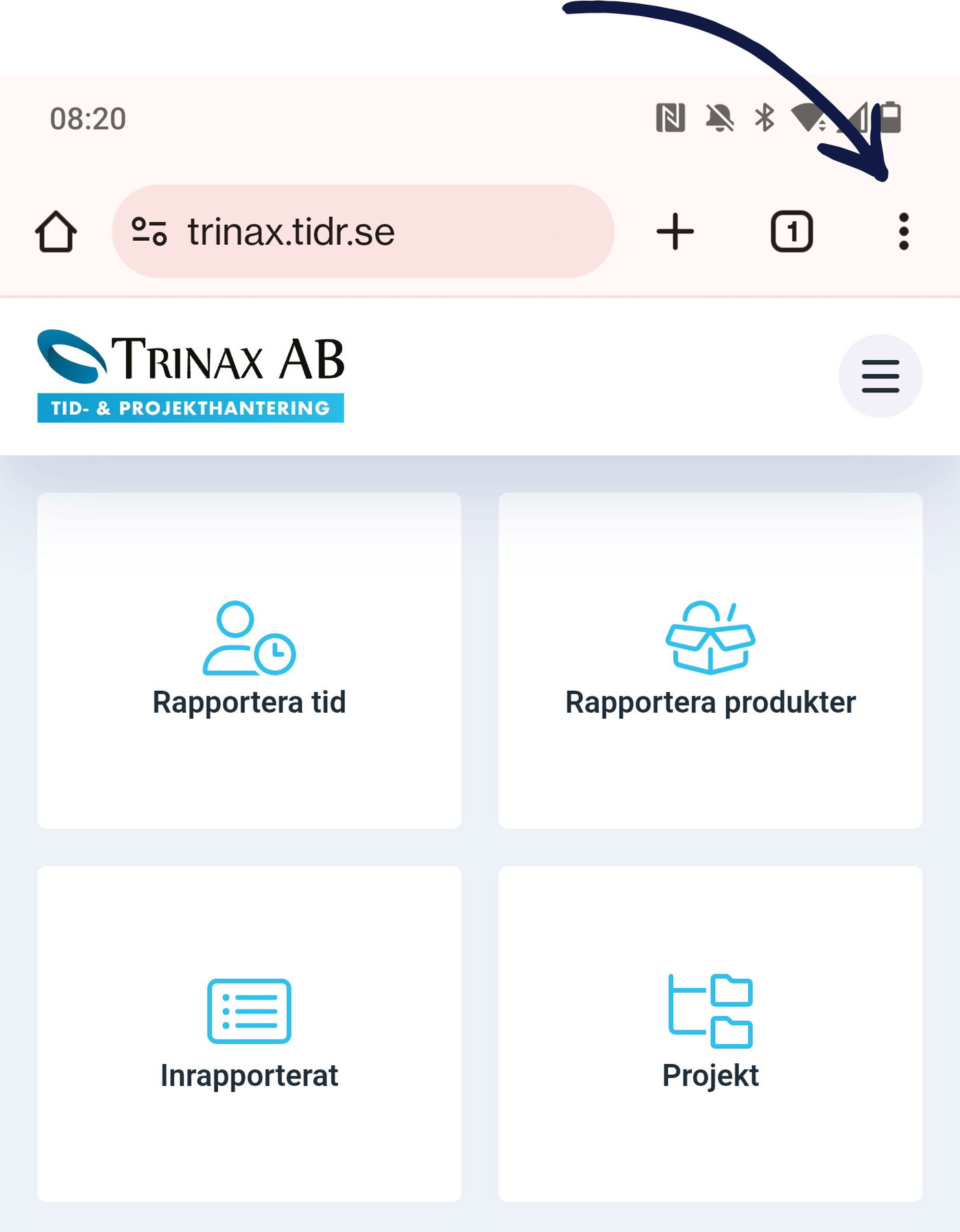Open the Rapportera produkter tile
The height and width of the screenshot is (1232, 960).
[710, 661]
